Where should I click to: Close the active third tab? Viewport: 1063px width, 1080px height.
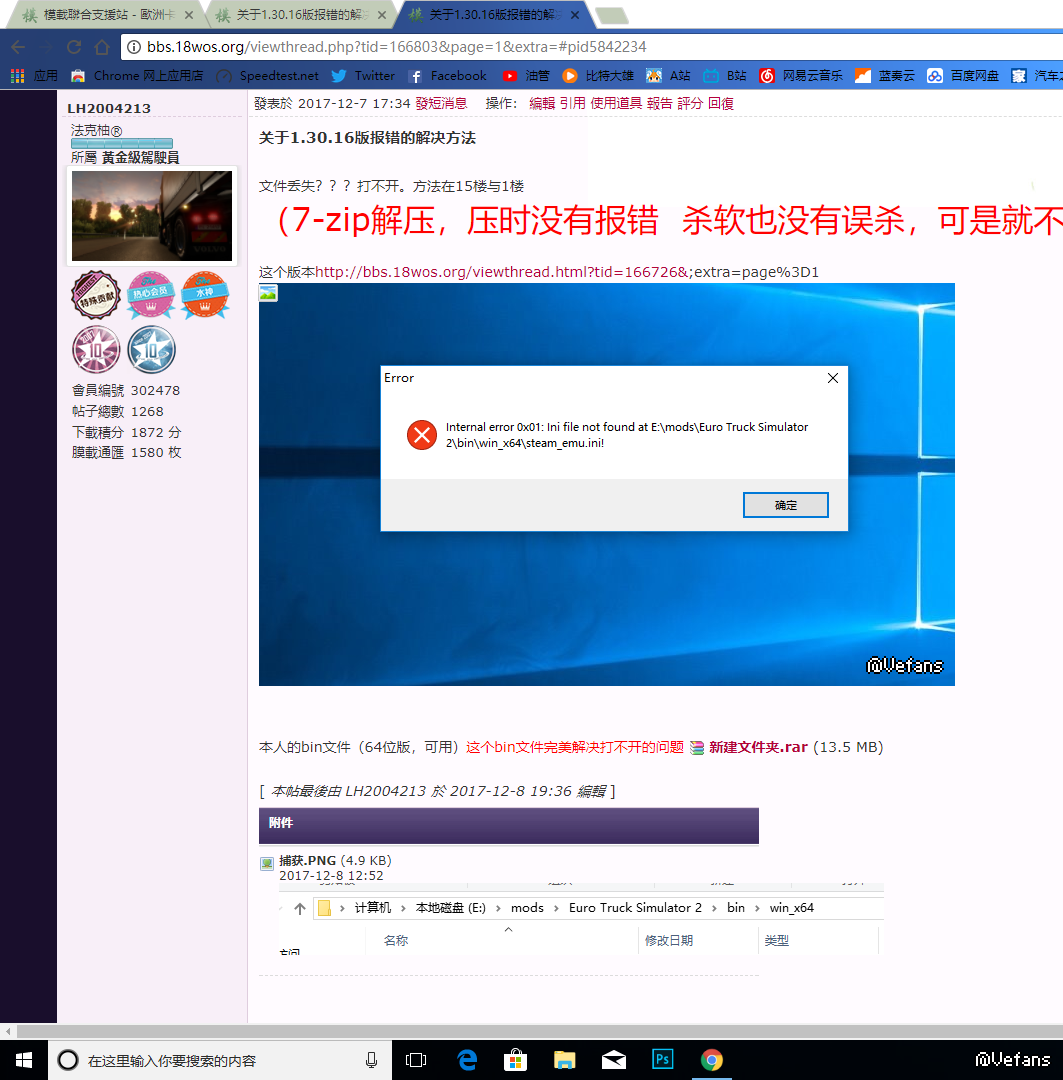pos(575,14)
